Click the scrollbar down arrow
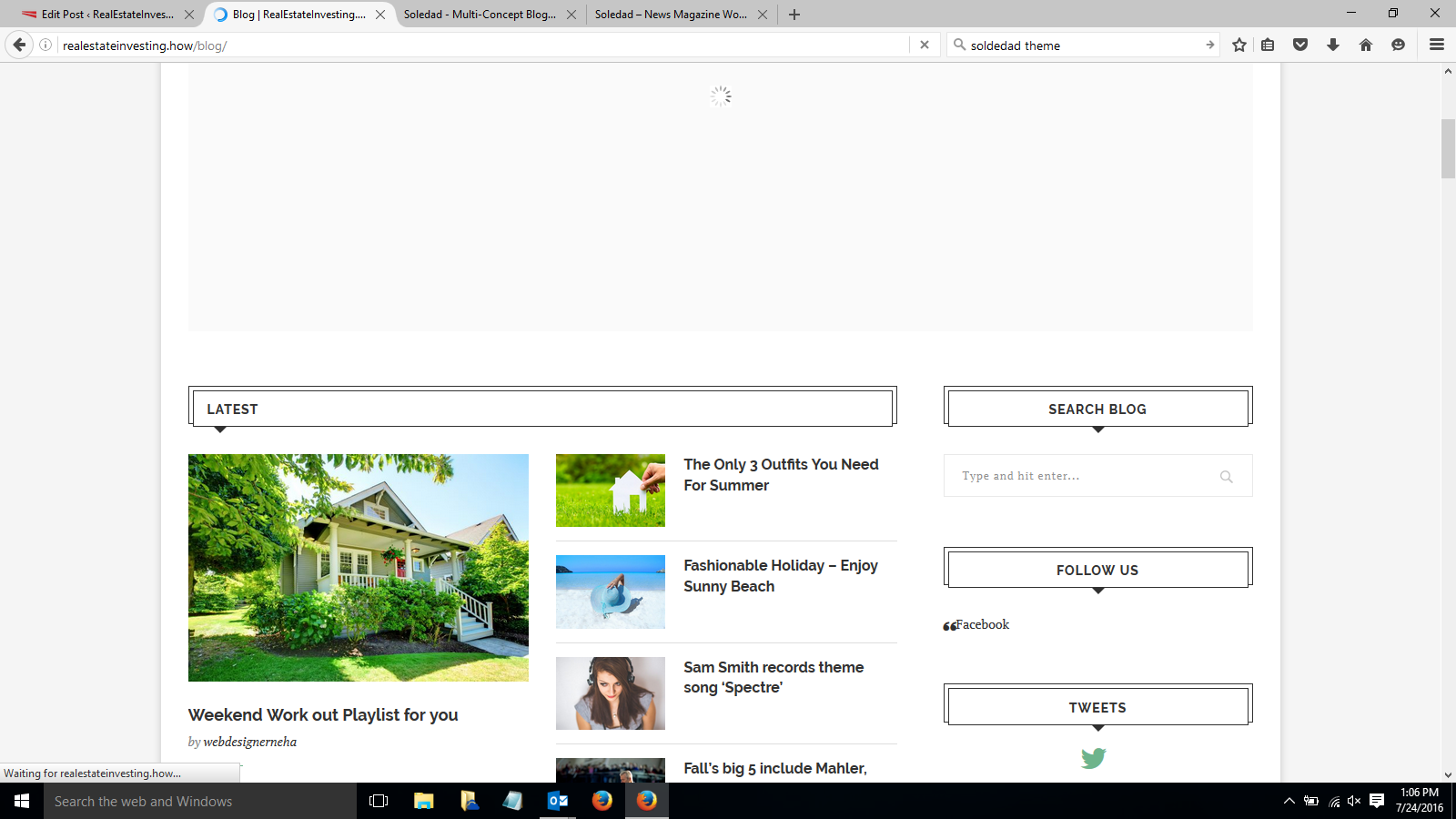The image size is (1456, 819). [1448, 774]
